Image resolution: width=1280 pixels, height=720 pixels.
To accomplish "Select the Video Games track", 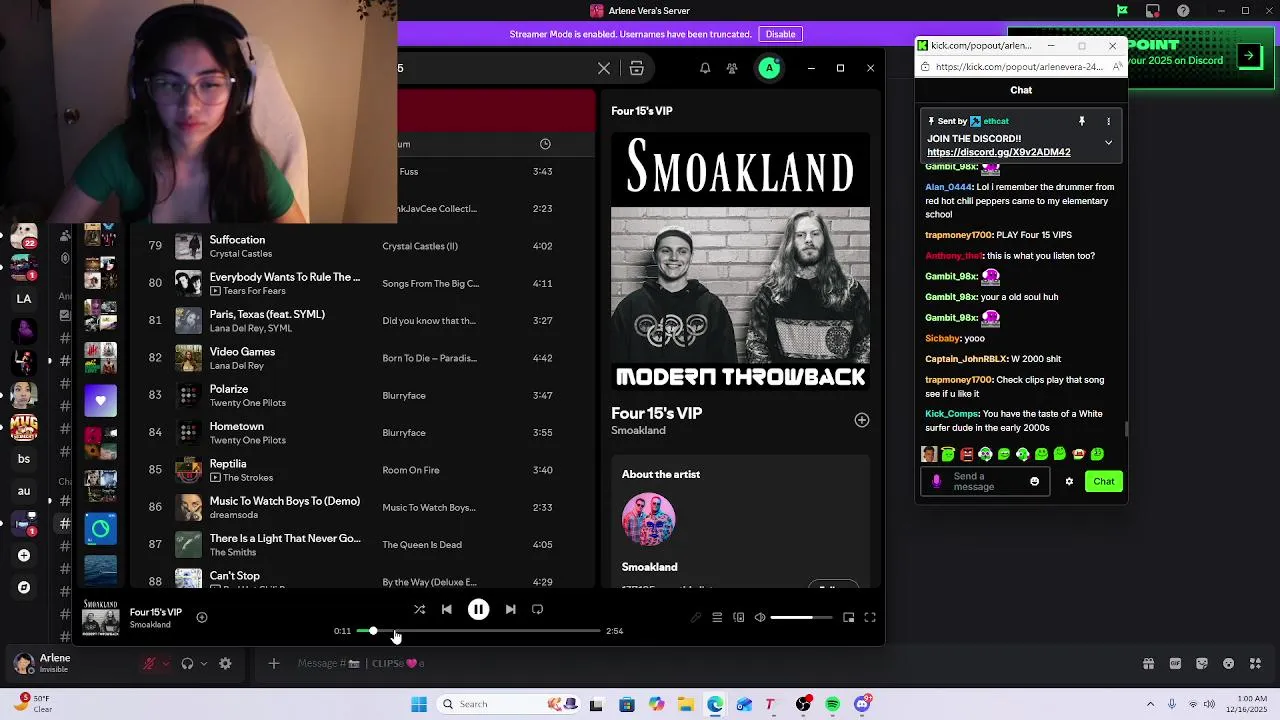I will coord(360,358).
